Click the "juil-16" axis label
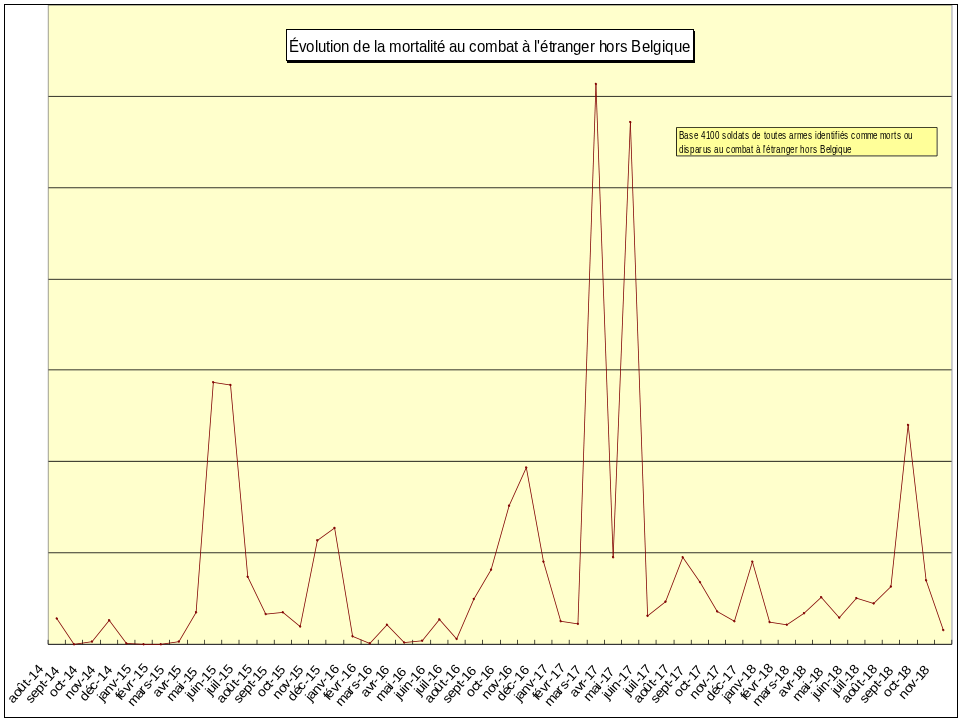Screen dimensions: 960x720 pyautogui.click(x=427, y=680)
